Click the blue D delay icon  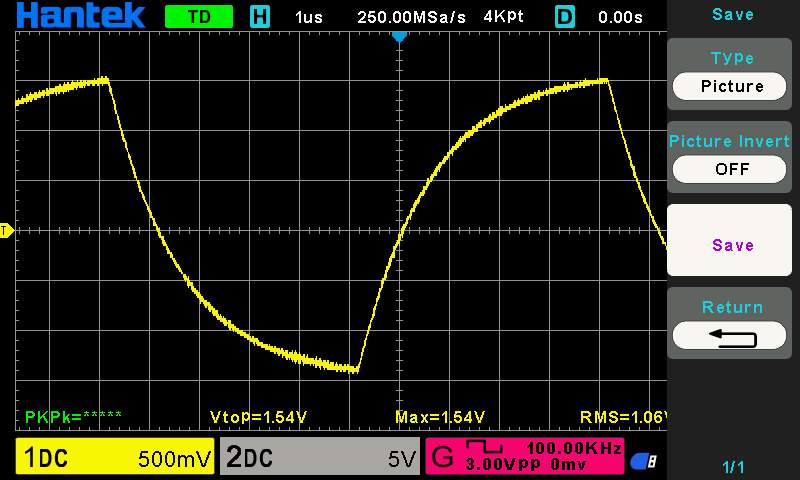point(564,17)
